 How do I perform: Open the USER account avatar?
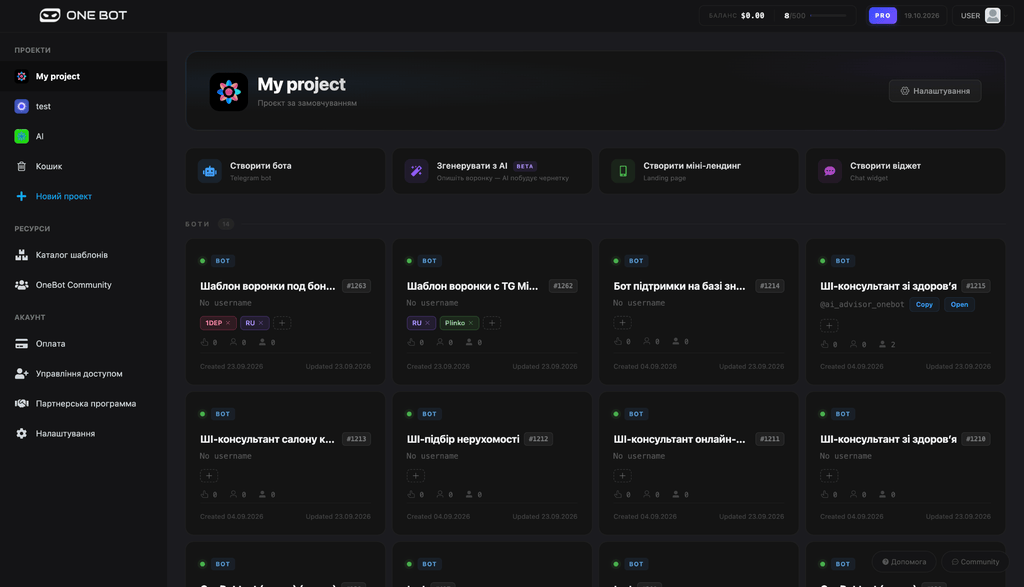click(x=993, y=16)
